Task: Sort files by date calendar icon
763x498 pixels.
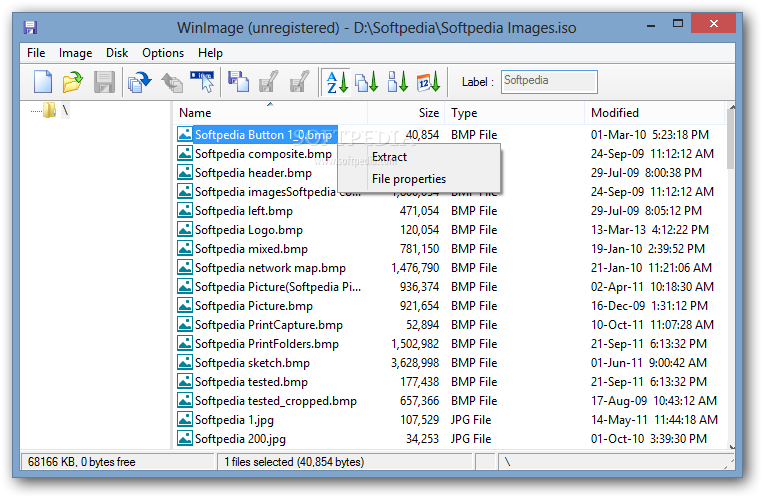Action: [428, 81]
